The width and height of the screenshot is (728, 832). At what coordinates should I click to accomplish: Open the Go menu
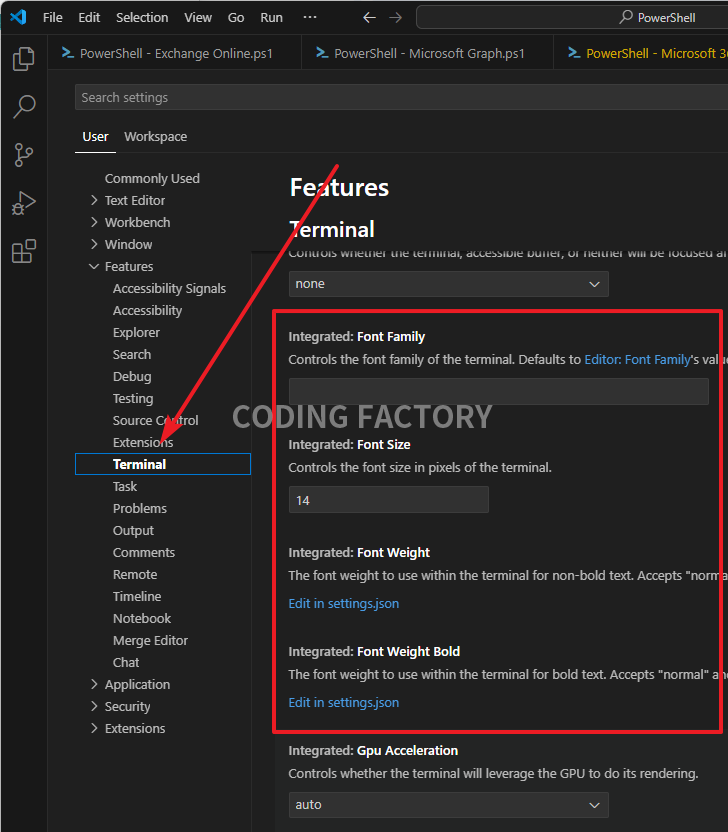point(236,18)
